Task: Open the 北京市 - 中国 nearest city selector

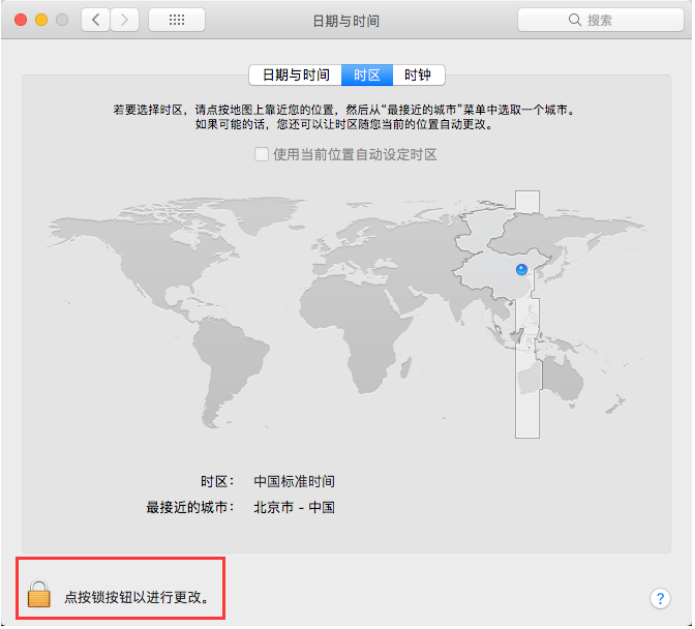Action: pos(294,508)
